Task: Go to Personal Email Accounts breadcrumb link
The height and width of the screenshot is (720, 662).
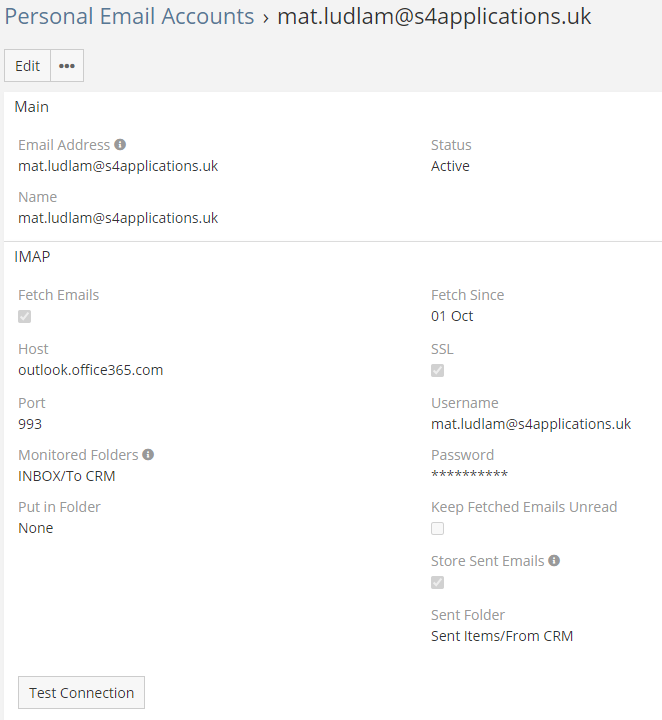Action: tap(130, 17)
